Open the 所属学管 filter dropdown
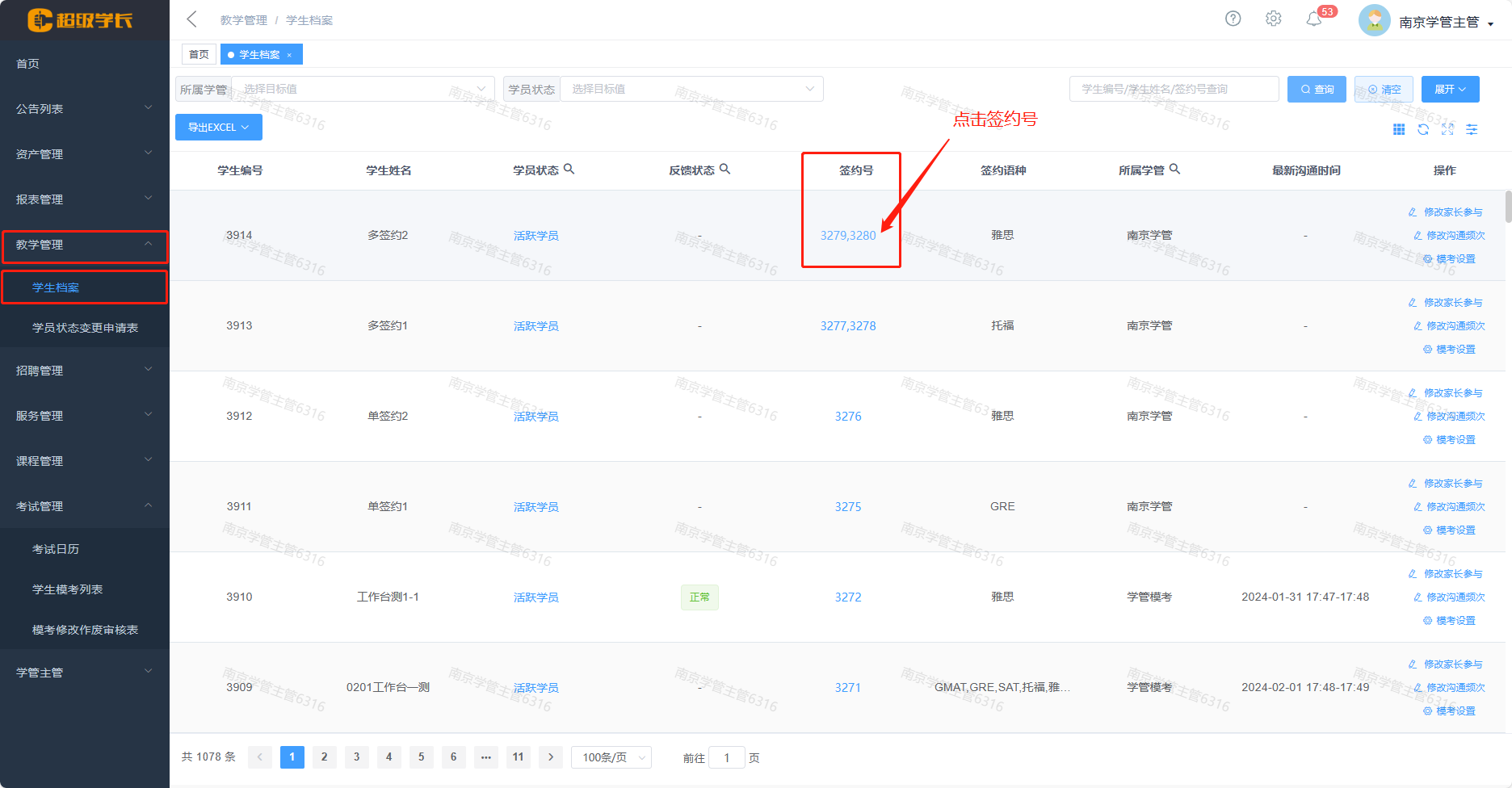Viewport: 1512px width, 788px height. pos(363,89)
